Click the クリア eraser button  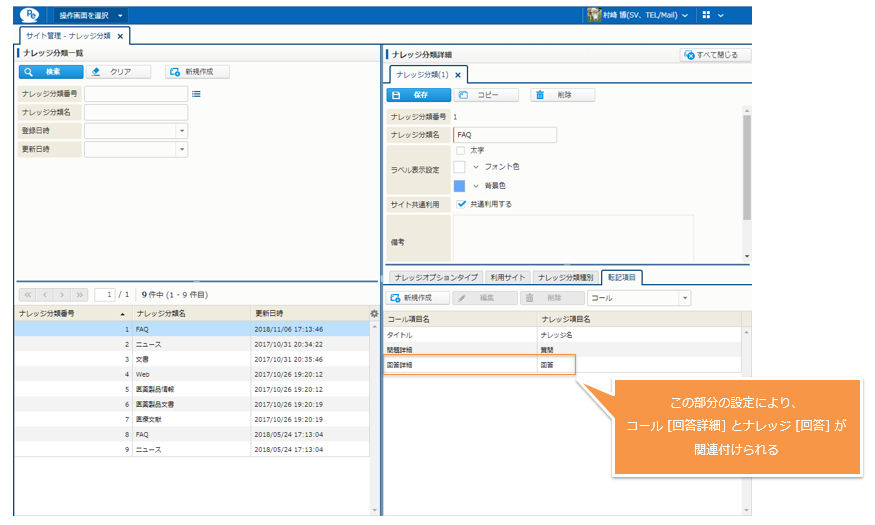[x=118, y=72]
